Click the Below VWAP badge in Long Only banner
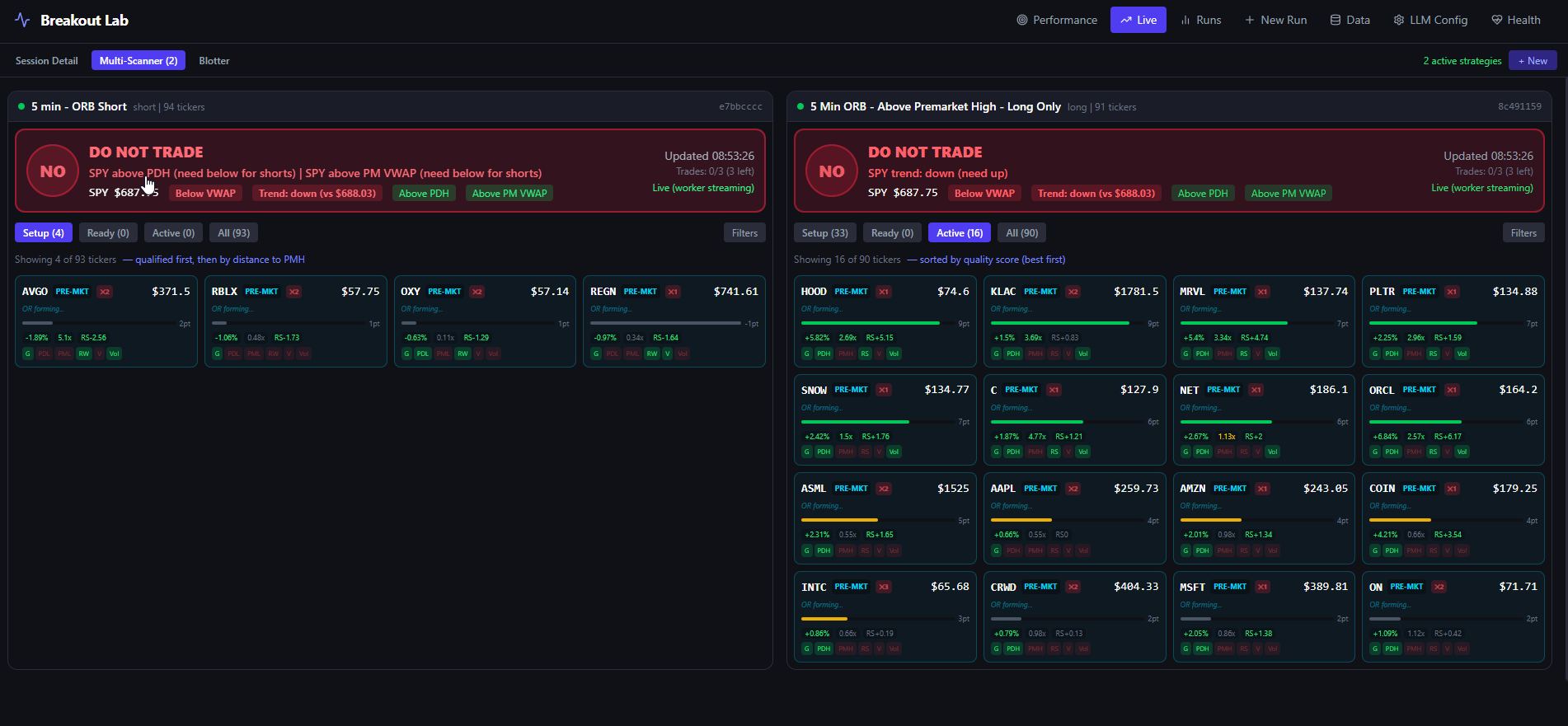 pos(984,194)
